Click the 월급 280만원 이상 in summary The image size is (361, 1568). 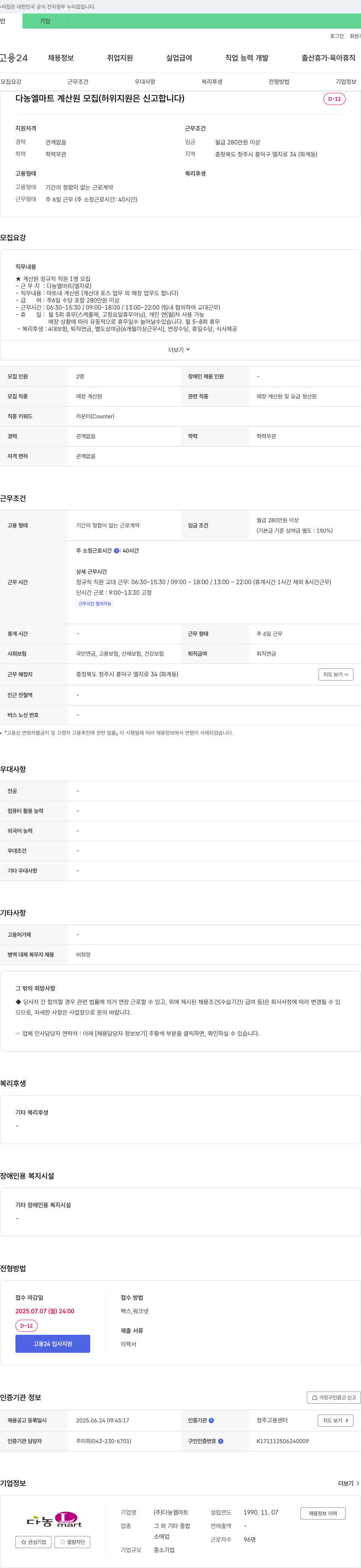(237, 143)
